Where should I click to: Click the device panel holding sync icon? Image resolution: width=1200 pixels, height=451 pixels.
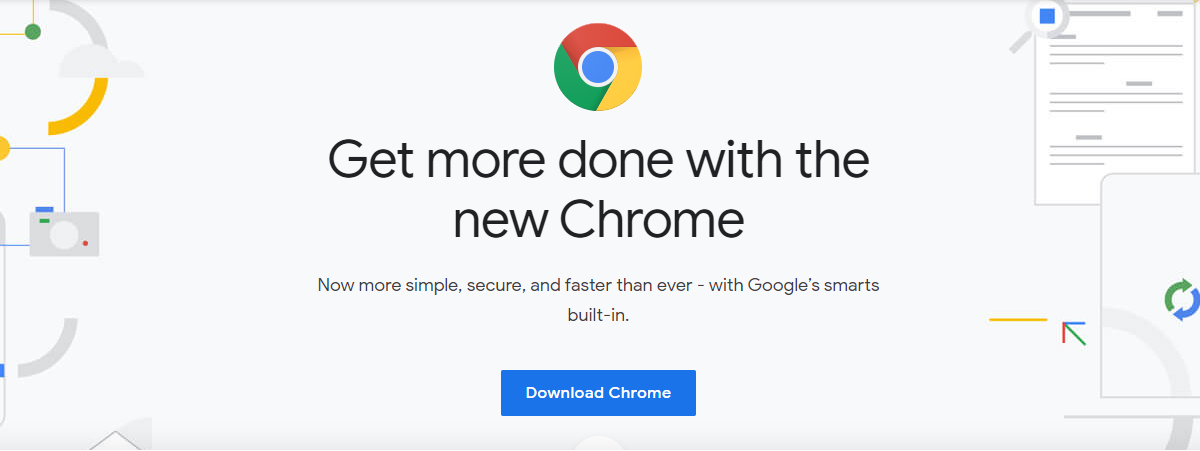click(1150, 285)
